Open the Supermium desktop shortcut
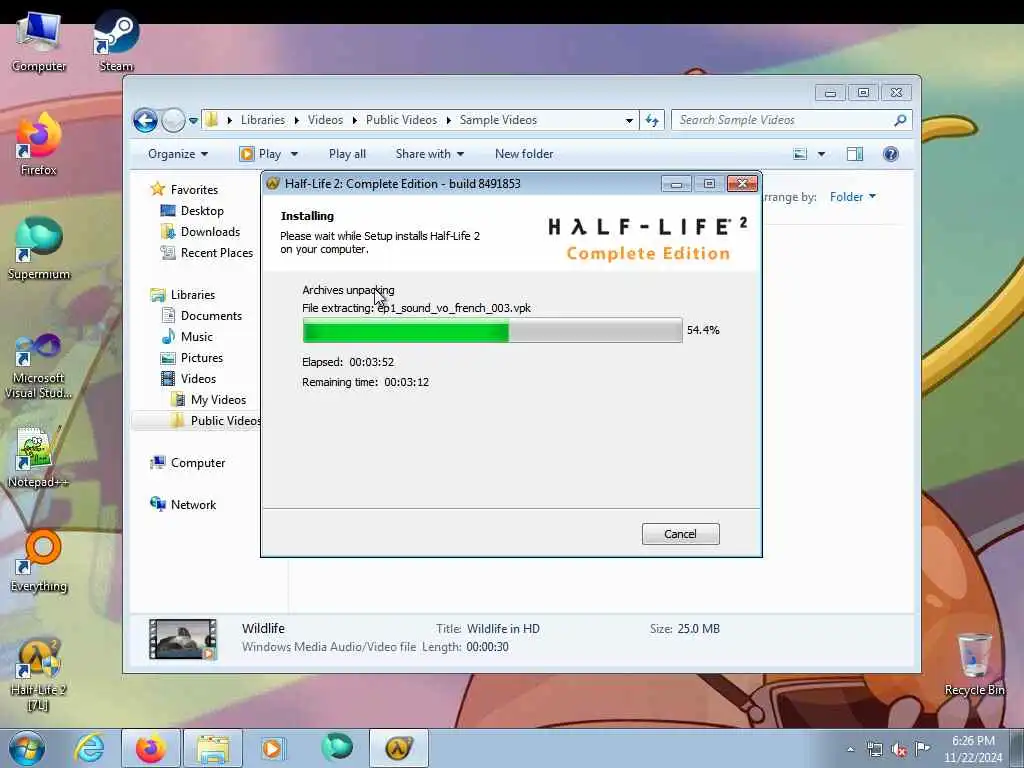The width and height of the screenshot is (1024, 768). 39,249
